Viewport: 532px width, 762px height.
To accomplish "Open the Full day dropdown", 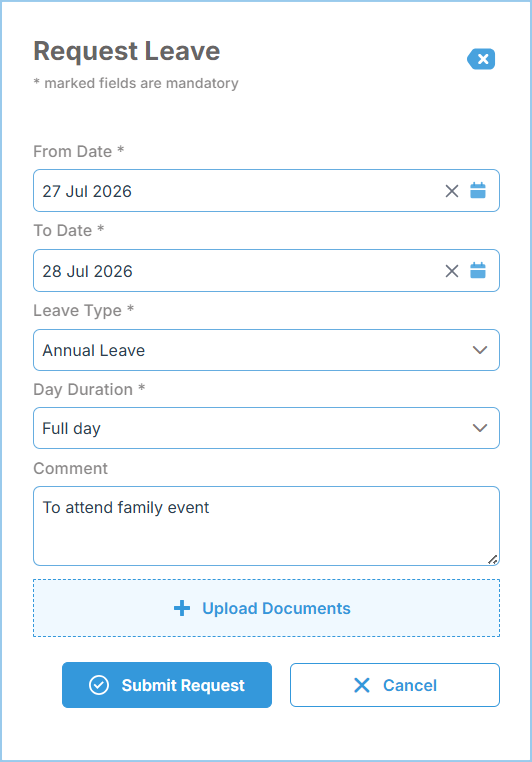I will [266, 428].
